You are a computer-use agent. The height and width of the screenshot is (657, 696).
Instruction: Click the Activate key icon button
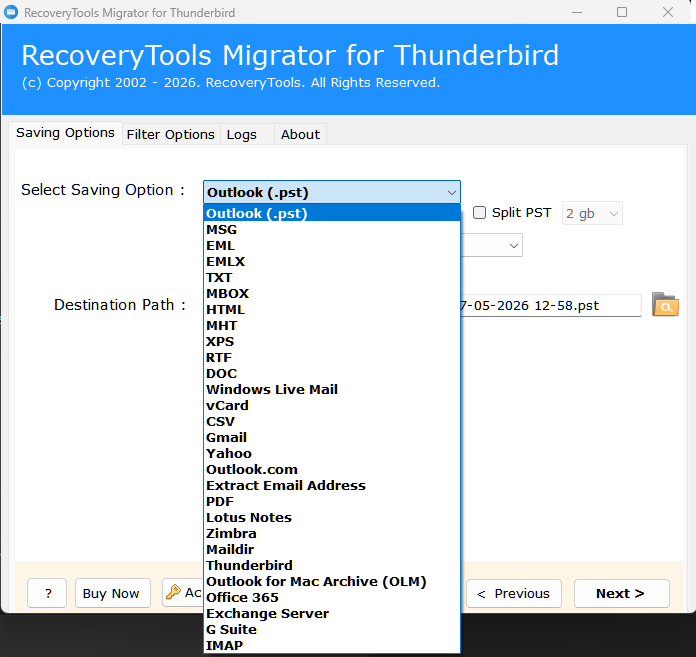coord(183,593)
